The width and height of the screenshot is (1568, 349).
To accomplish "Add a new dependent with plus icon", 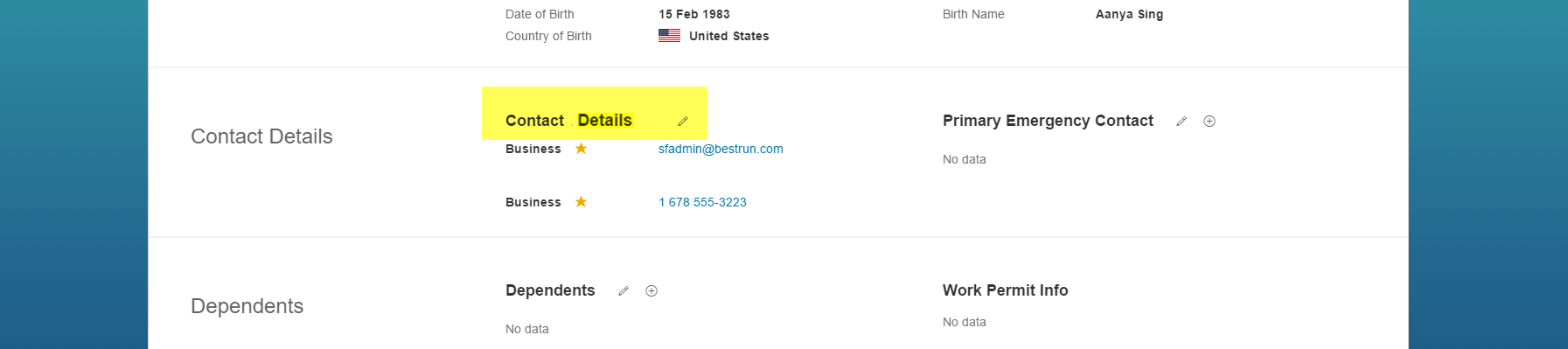I will pyautogui.click(x=652, y=291).
